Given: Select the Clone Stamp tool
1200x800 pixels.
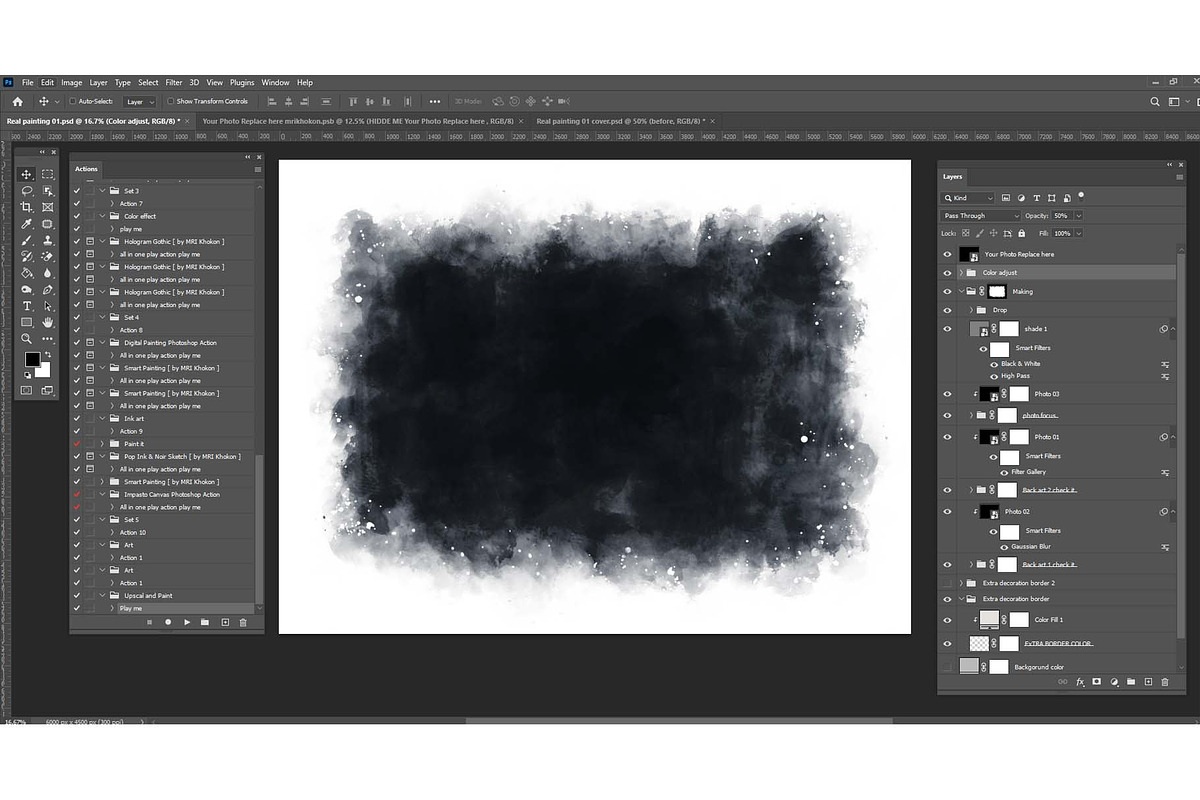Looking at the screenshot, I should pyautogui.click(x=48, y=240).
